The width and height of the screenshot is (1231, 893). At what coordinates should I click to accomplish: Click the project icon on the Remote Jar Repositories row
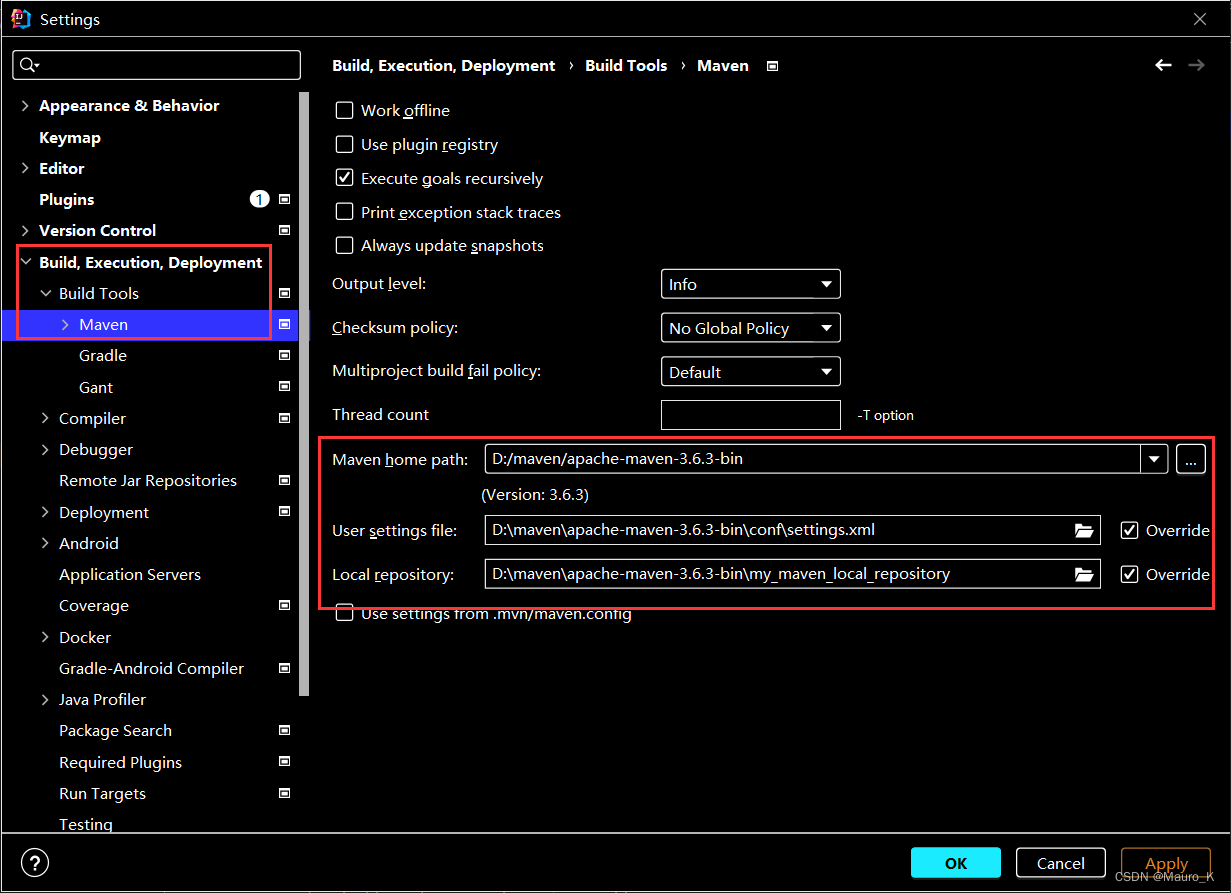[x=284, y=481]
